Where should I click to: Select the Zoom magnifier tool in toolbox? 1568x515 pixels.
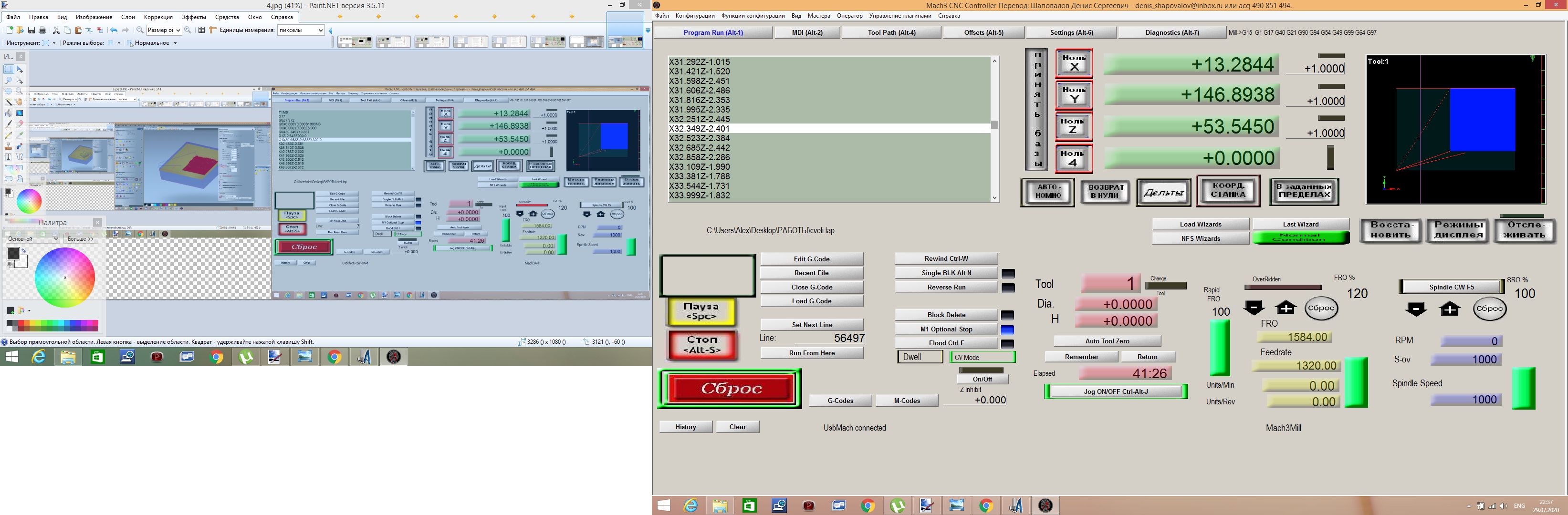tap(20, 91)
